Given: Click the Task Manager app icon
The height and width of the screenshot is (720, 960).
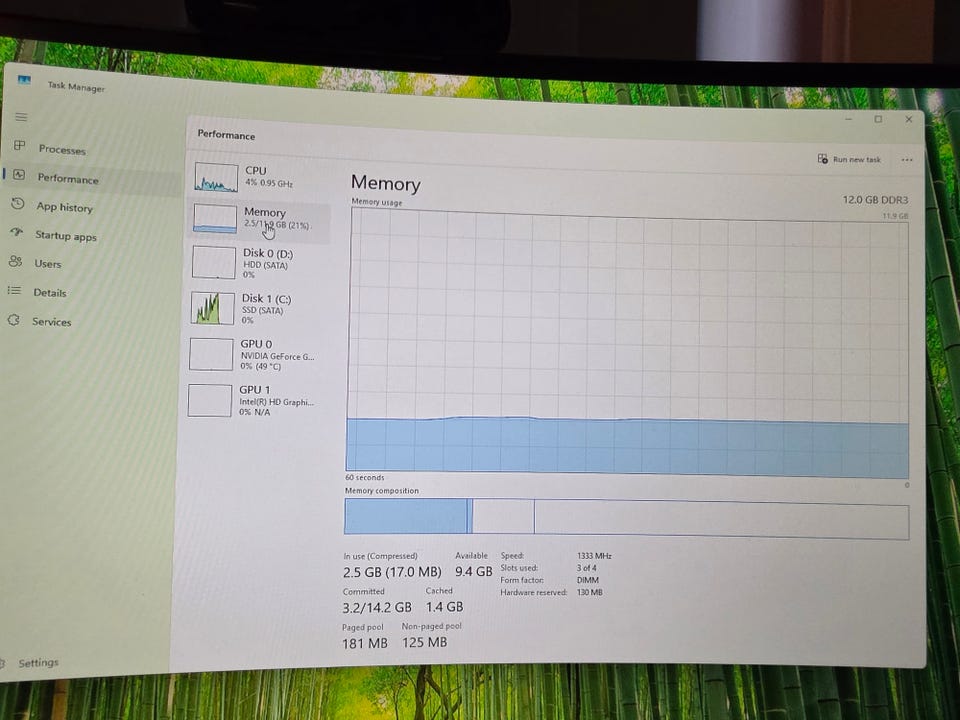Looking at the screenshot, I should point(24,80).
